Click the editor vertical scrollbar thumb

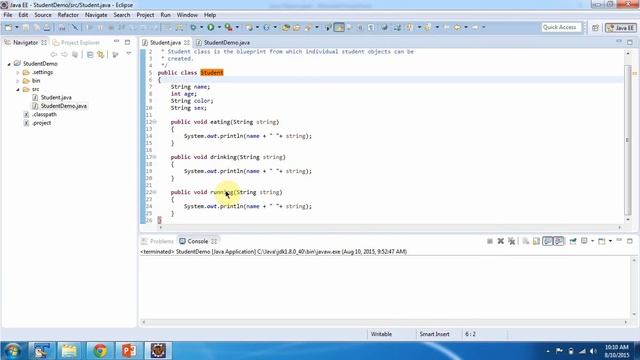pyautogui.click(x=628, y=139)
